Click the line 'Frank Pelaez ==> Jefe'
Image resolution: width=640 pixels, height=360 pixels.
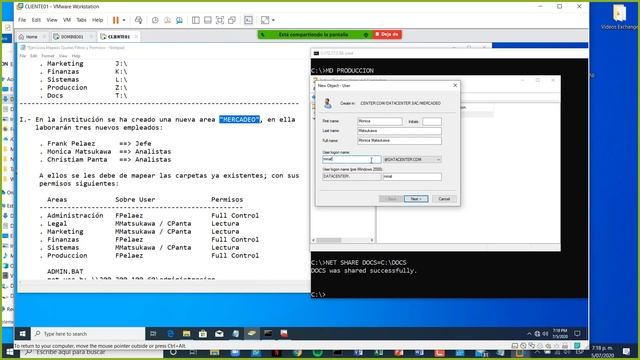pos(99,144)
